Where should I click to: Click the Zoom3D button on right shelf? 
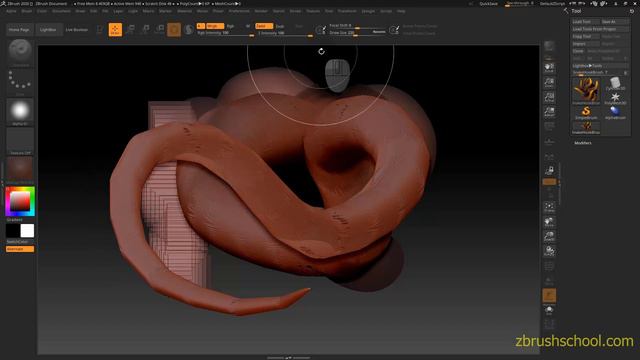tap(549, 237)
